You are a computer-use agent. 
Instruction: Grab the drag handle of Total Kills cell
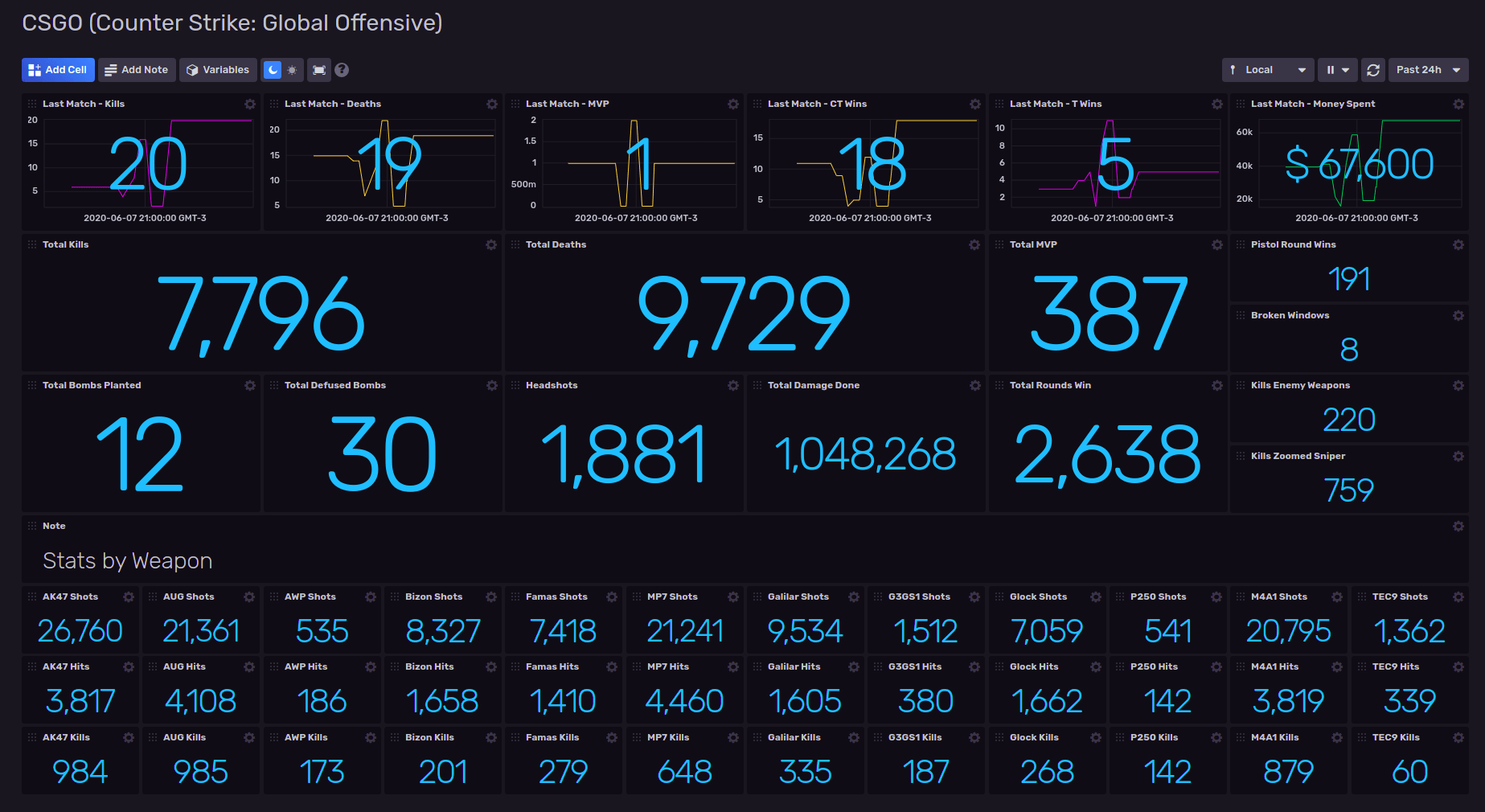tap(32, 244)
